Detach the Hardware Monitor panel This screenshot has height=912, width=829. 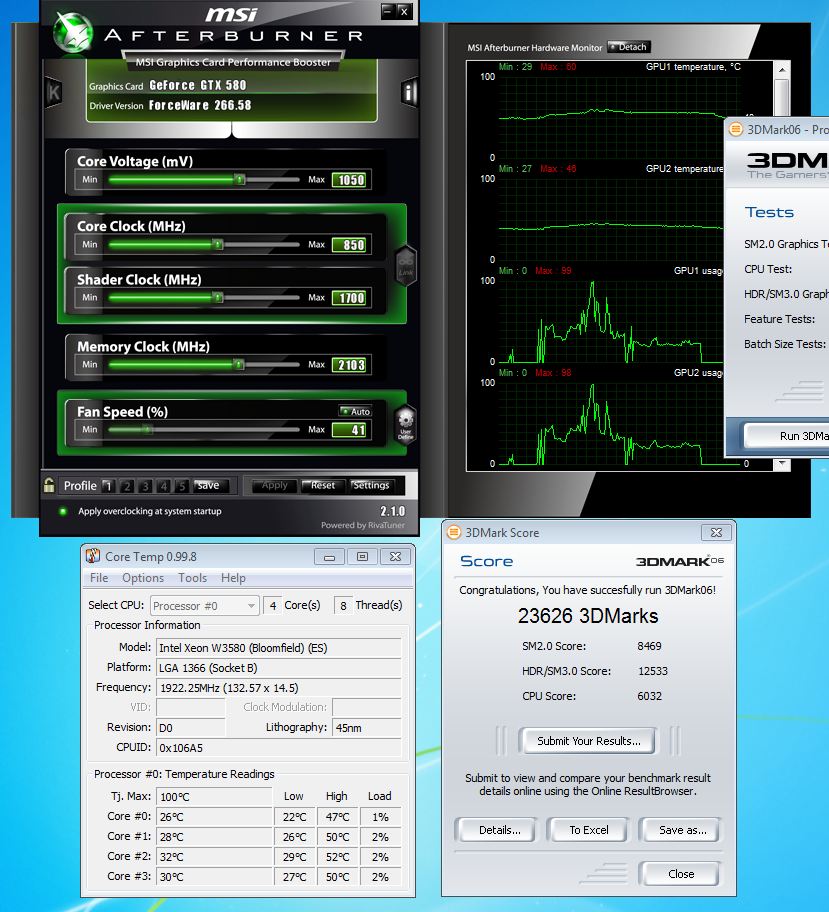[x=628, y=47]
